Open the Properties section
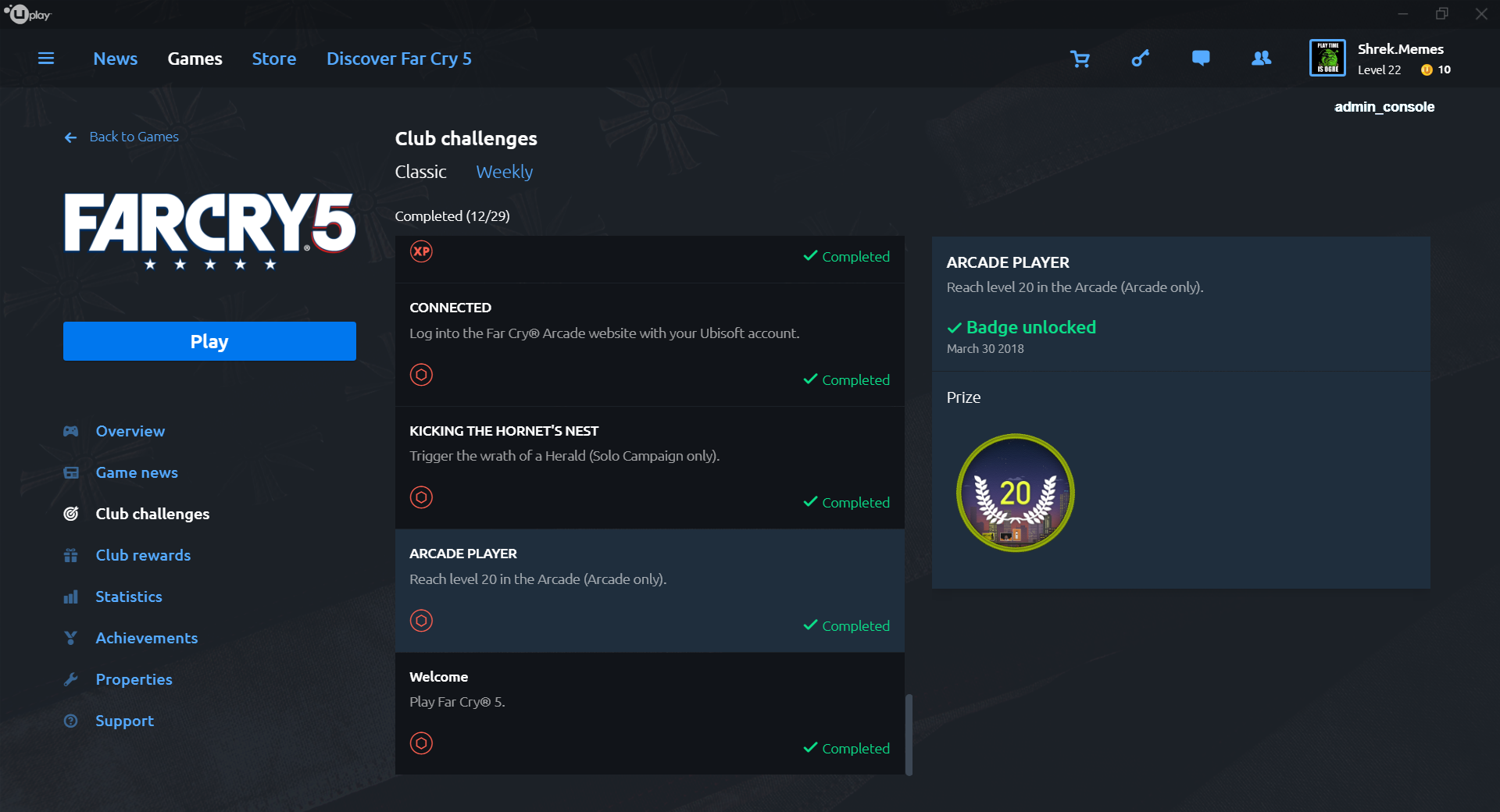Viewport: 1500px width, 812px height. [x=134, y=679]
